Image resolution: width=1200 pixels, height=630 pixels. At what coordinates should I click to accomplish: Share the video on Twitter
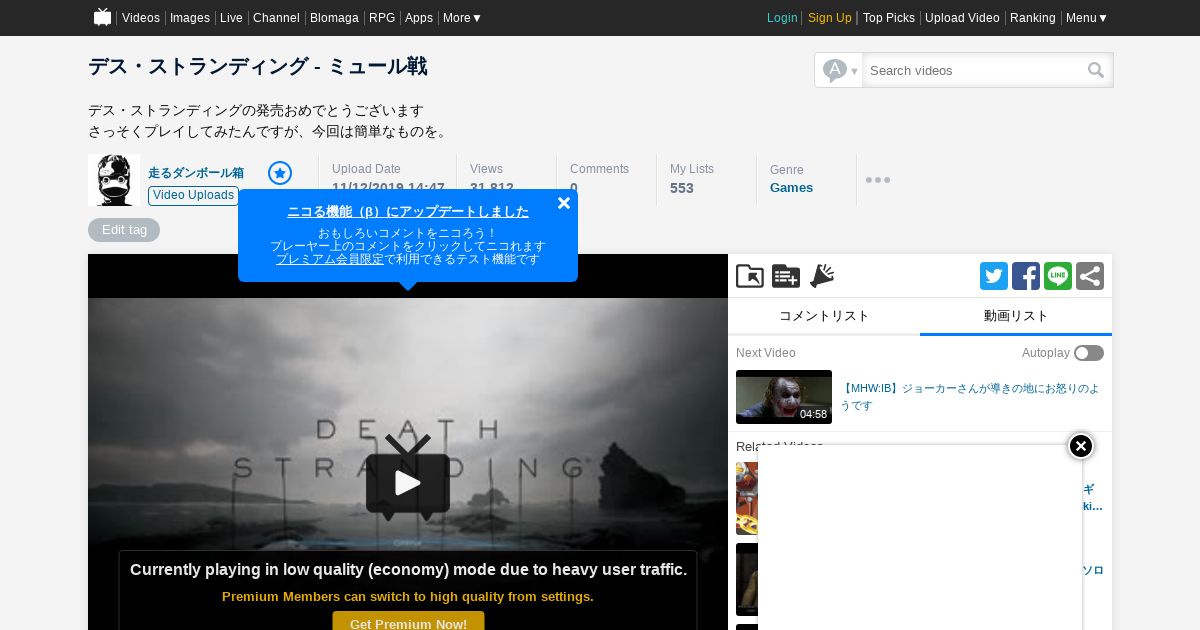point(994,276)
